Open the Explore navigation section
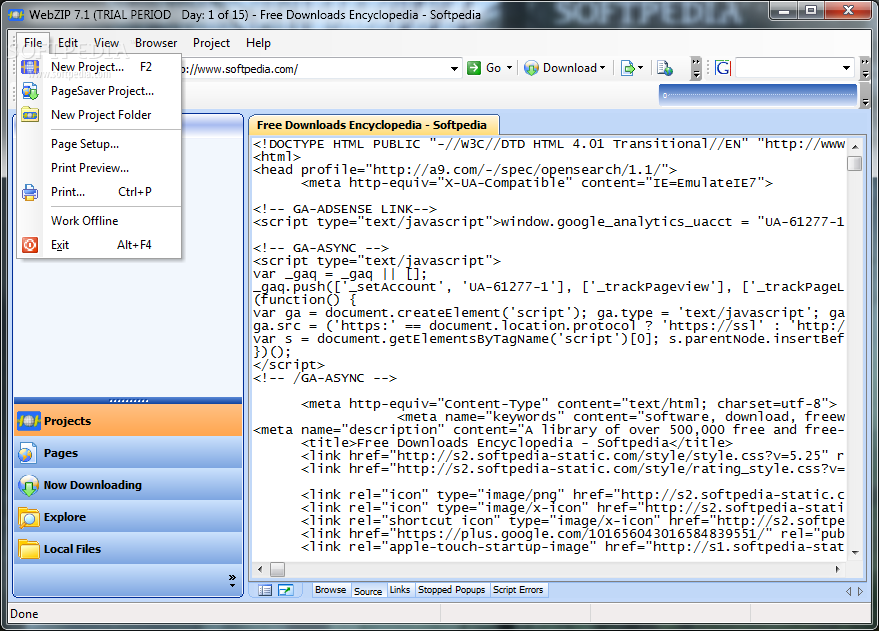The width and height of the screenshot is (879, 631). [128, 517]
